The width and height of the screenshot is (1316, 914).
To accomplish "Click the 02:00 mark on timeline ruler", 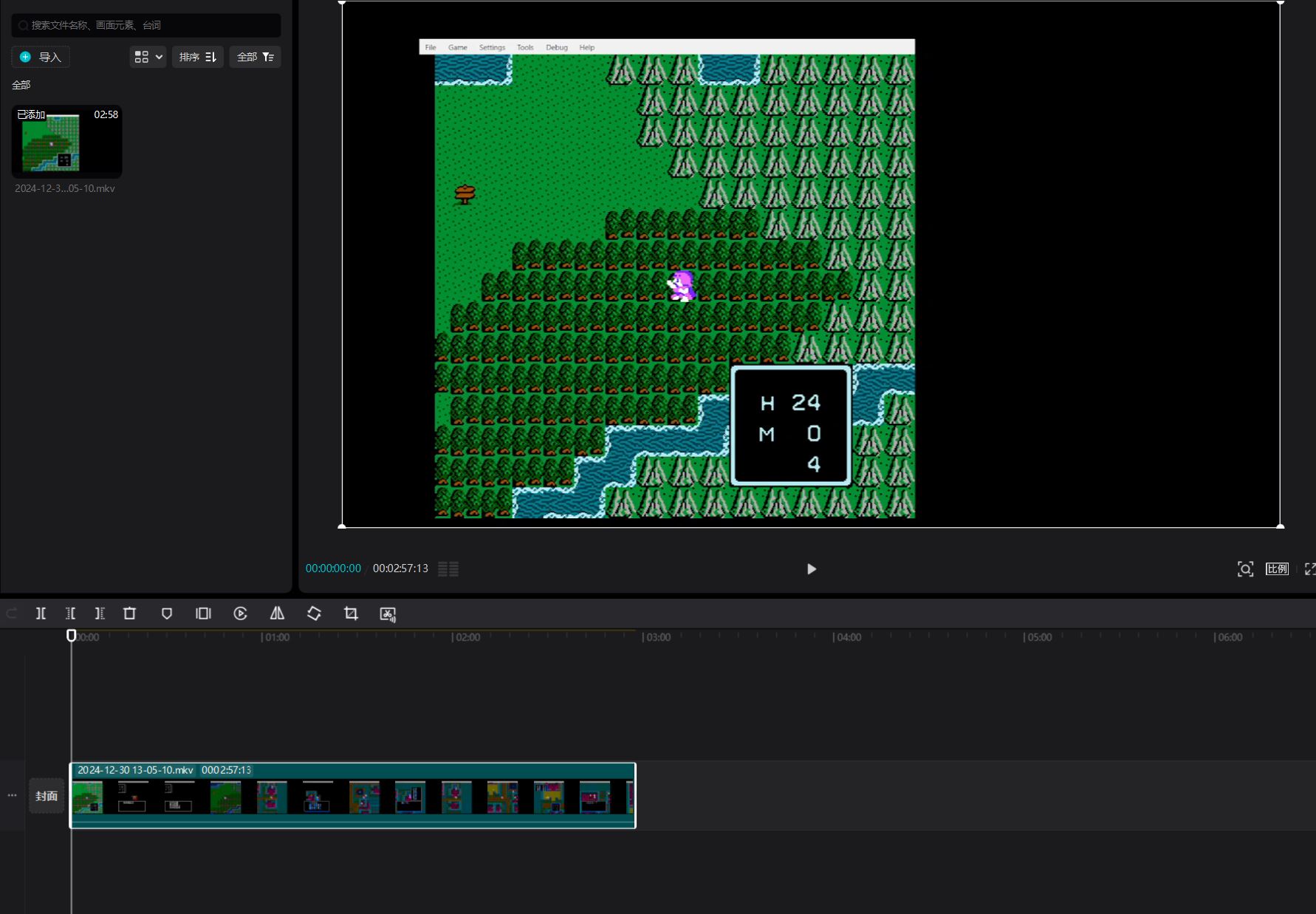I will [x=467, y=637].
